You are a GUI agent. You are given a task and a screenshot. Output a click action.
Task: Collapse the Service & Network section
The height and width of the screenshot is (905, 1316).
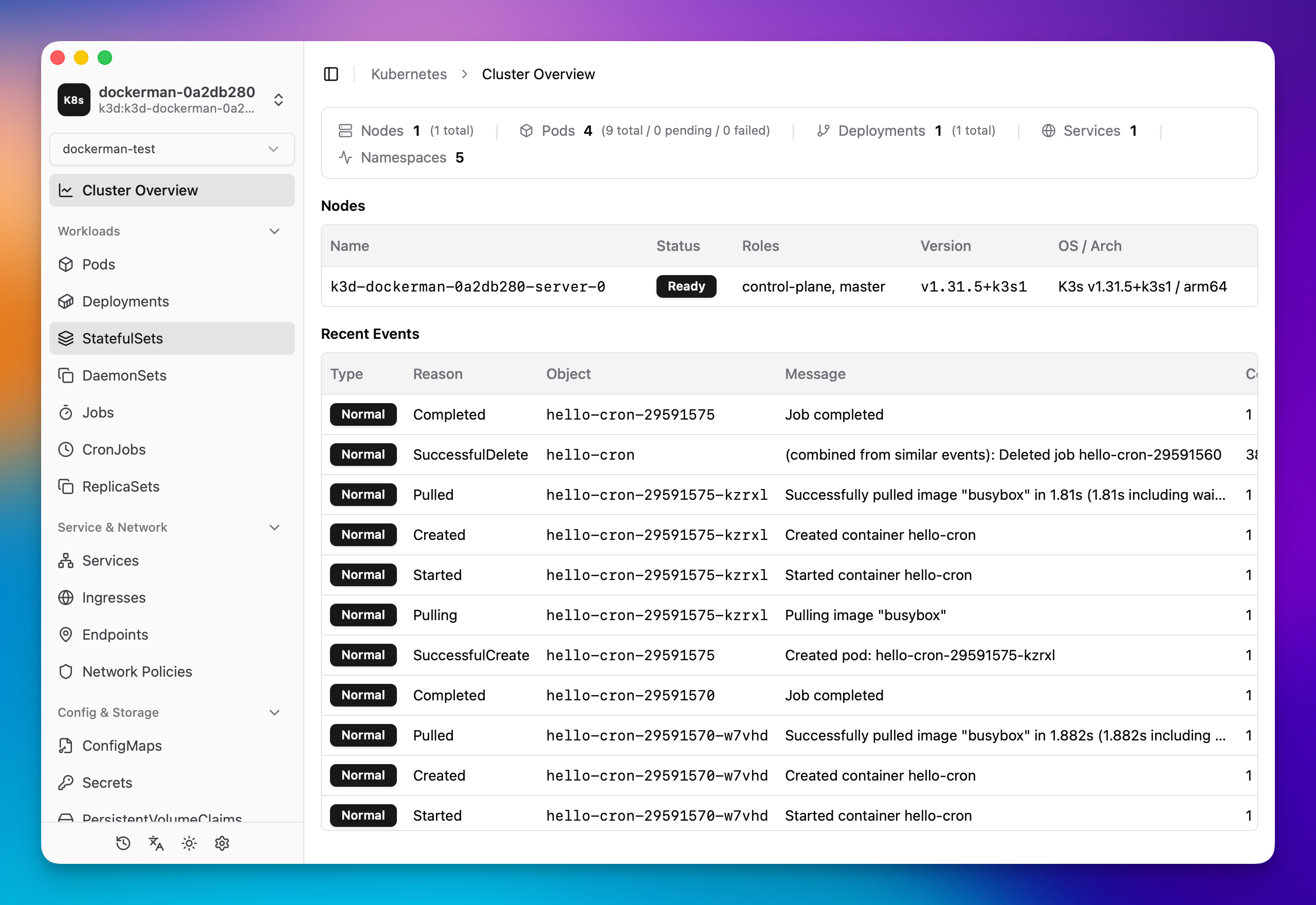pyautogui.click(x=275, y=528)
